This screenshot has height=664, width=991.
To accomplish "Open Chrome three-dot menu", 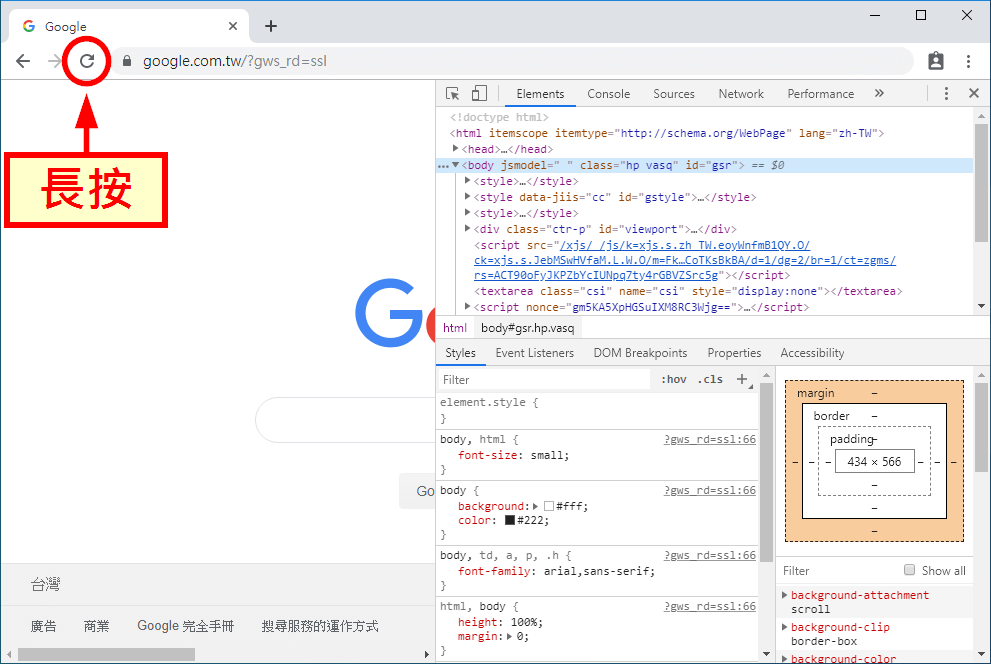I will coord(968,61).
